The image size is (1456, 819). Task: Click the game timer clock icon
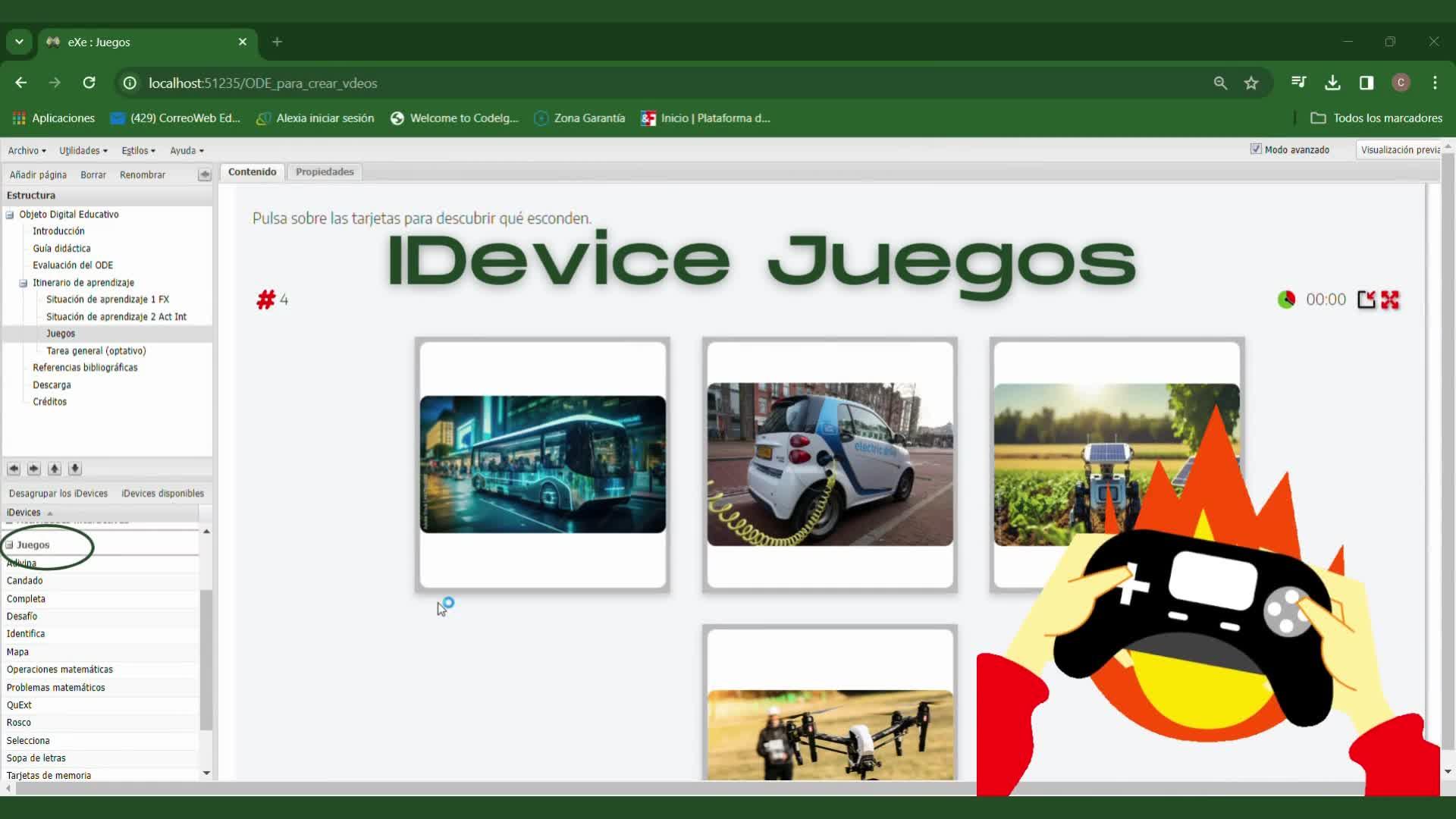(x=1286, y=300)
